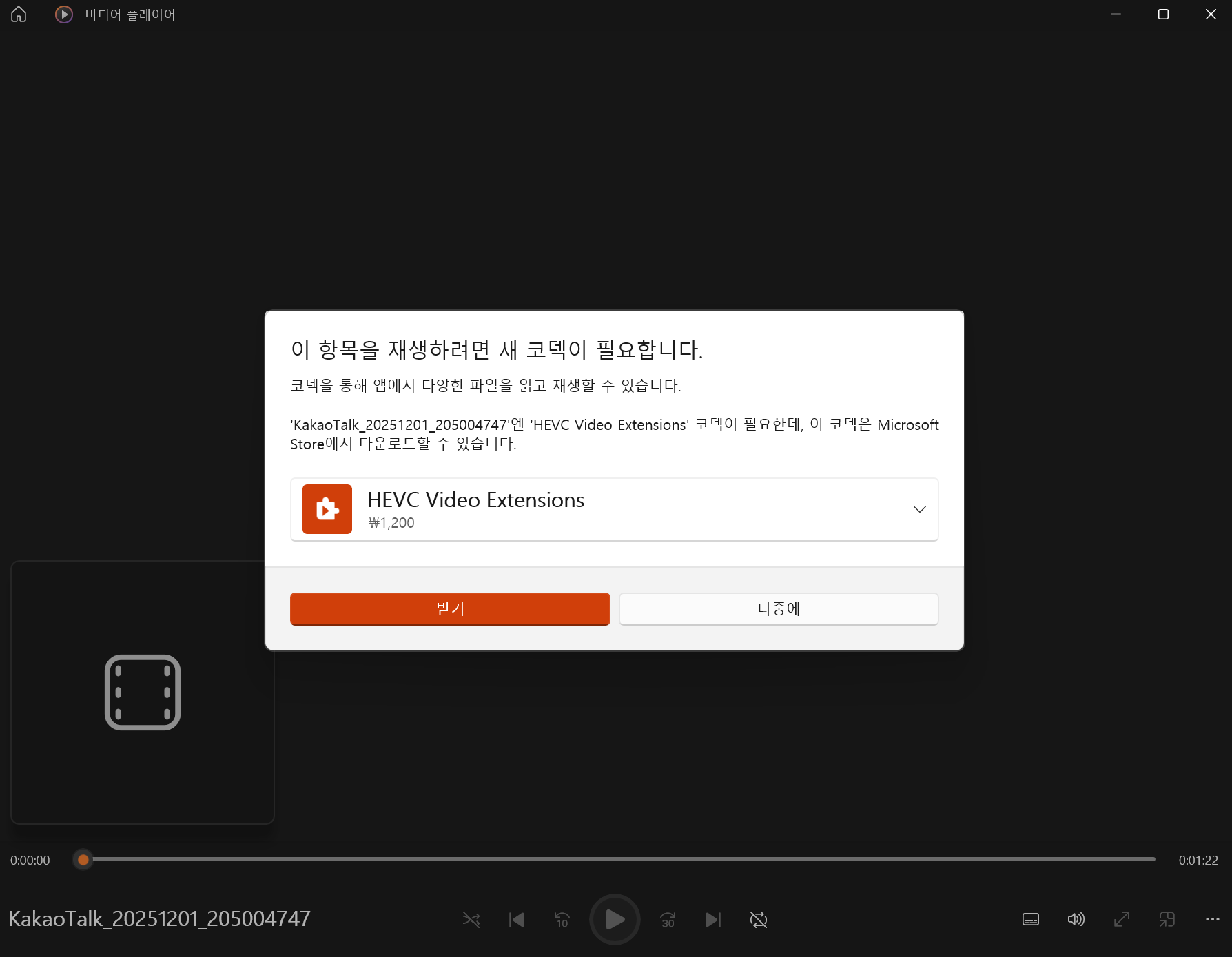Rewind 10 seconds

click(562, 919)
